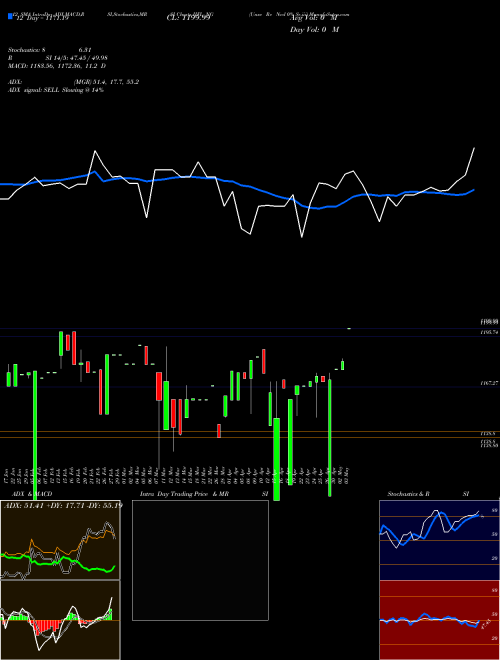Click the empty Intra Day Trading chart box
This screenshot has width=500, height=660.
coord(200,560)
